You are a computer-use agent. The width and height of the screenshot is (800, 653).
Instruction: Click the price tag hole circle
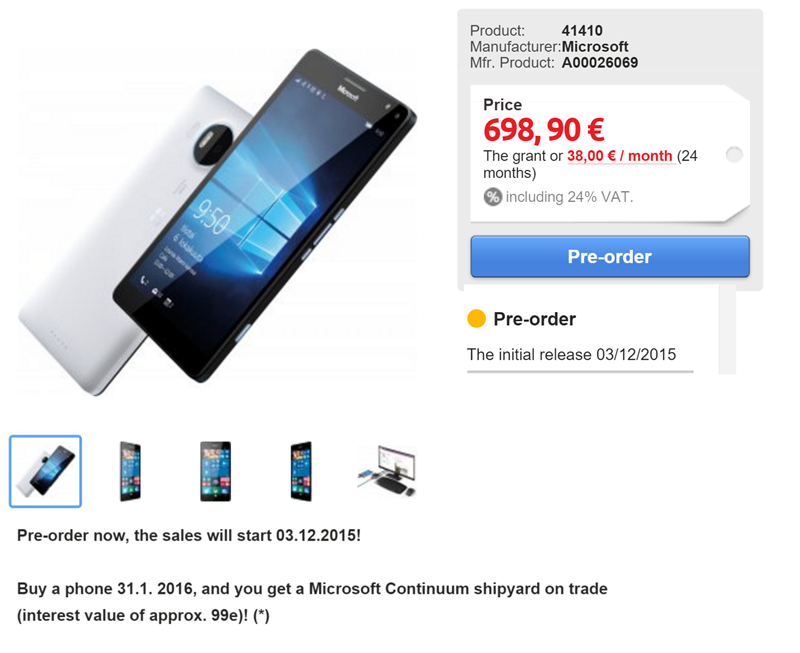[x=734, y=154]
